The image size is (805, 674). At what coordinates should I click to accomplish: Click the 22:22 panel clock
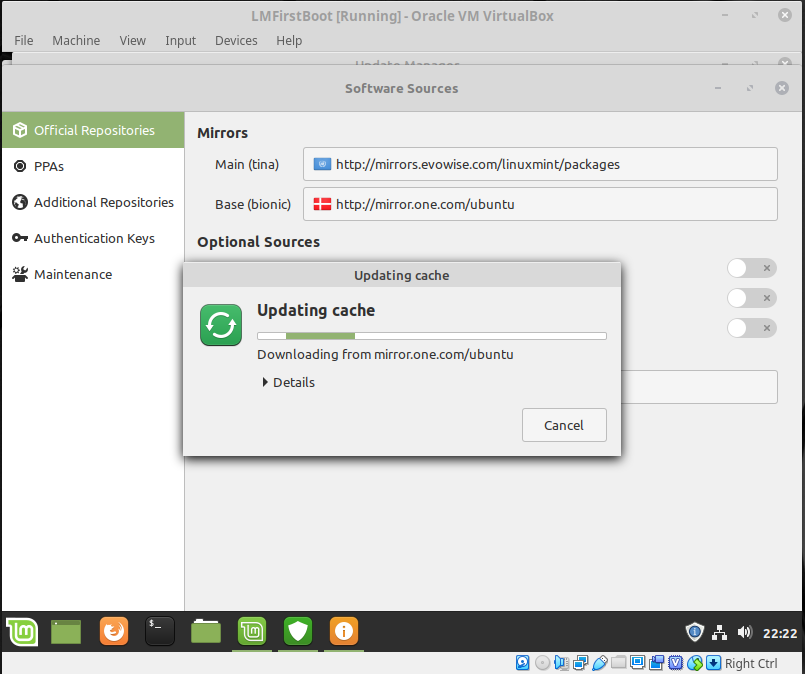click(779, 633)
